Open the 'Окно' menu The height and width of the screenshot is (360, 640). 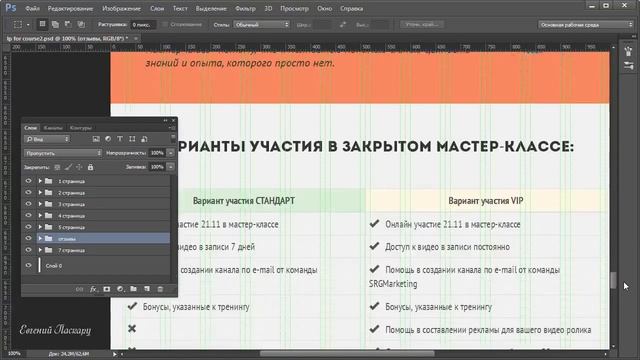click(x=324, y=9)
